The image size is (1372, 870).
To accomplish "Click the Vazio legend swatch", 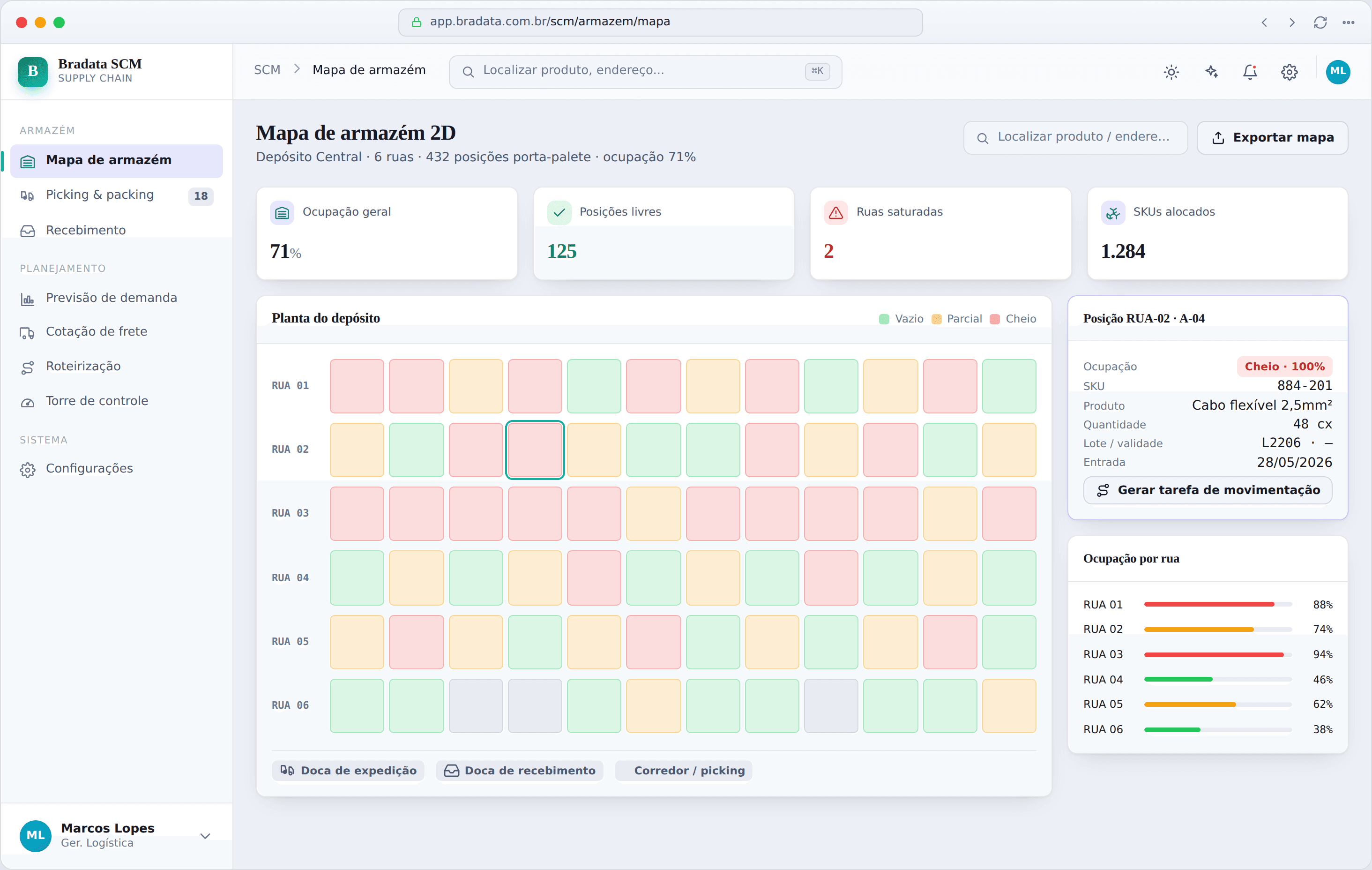I will pos(884,319).
